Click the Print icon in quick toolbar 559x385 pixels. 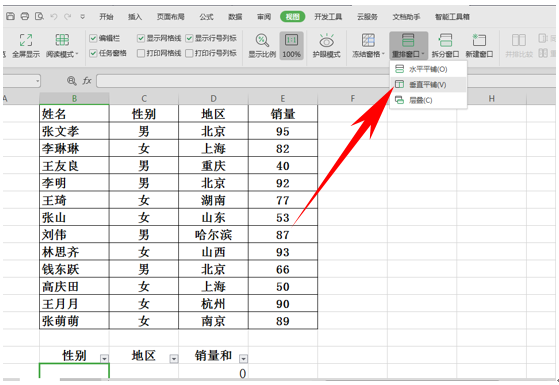(25, 16)
